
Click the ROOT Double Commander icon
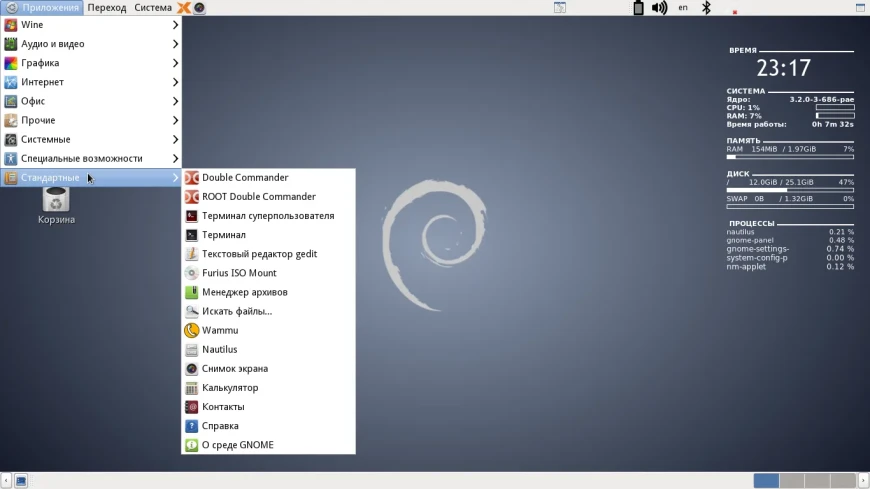coord(191,196)
